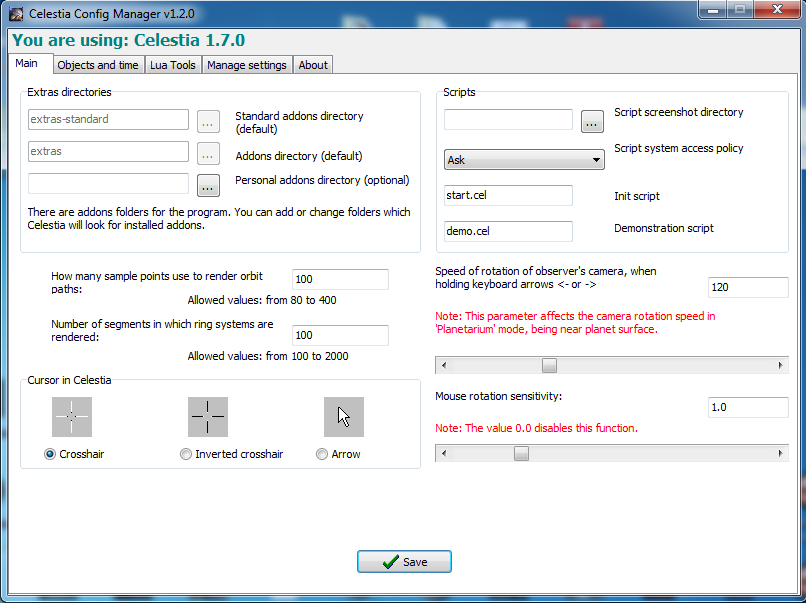This screenshot has height=603, width=806.
Task: Click the orbit path sample points field
Action: (340, 279)
